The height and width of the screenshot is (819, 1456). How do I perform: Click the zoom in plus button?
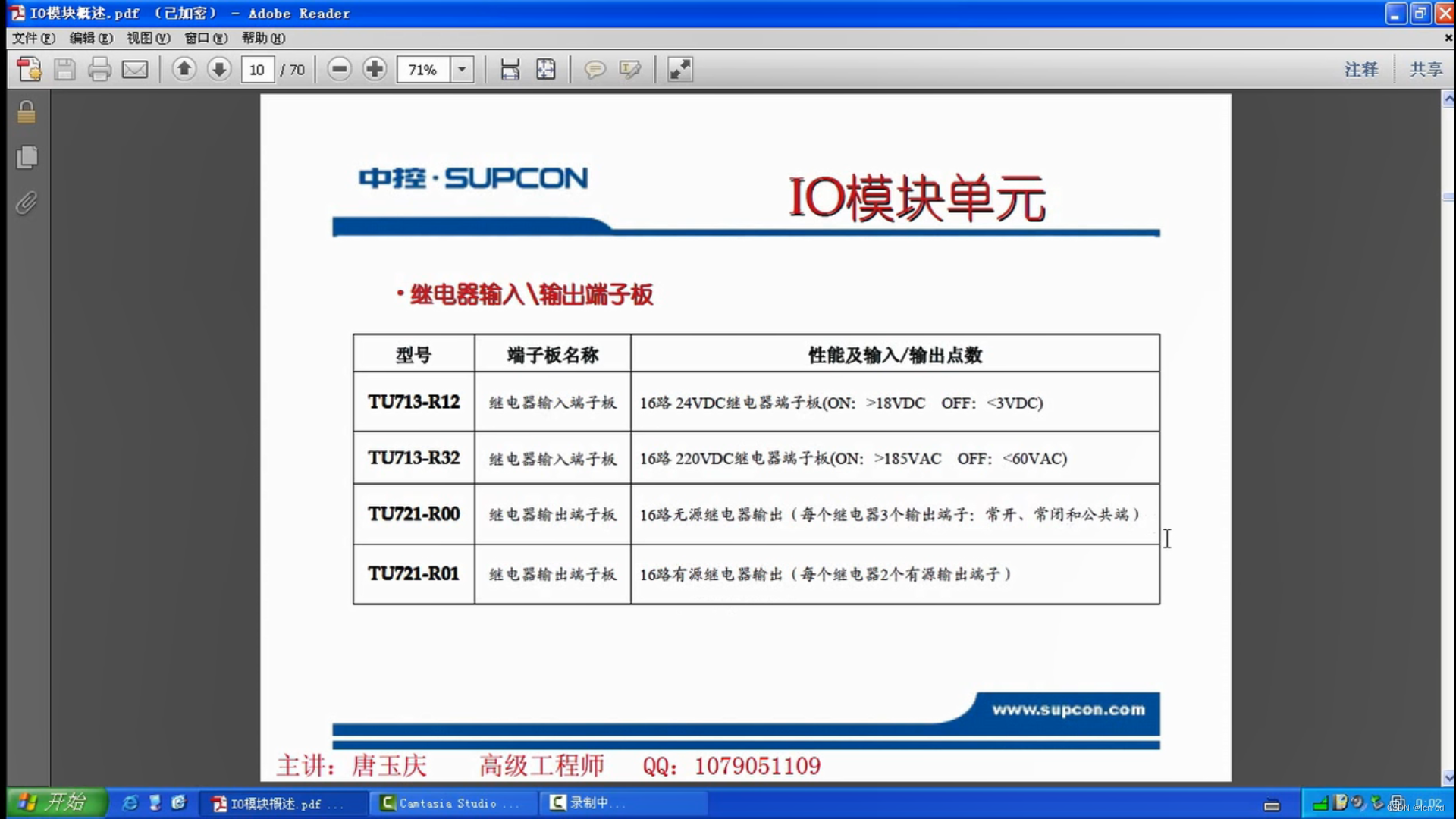375,70
